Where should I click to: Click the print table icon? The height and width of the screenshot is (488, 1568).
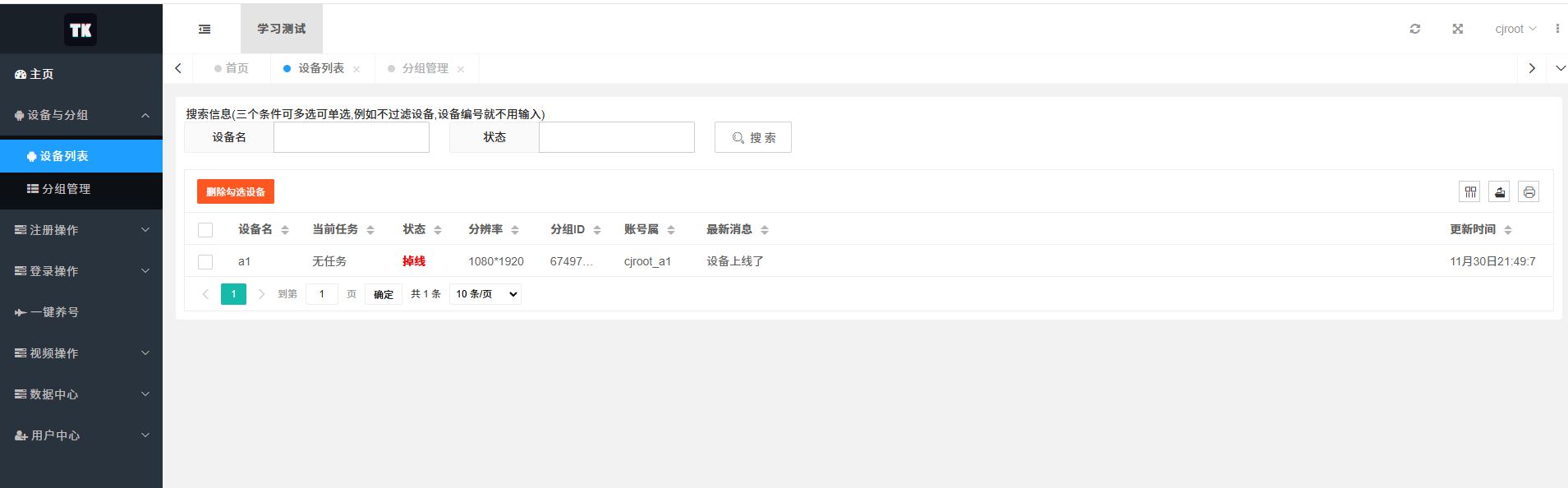pyautogui.click(x=1529, y=191)
